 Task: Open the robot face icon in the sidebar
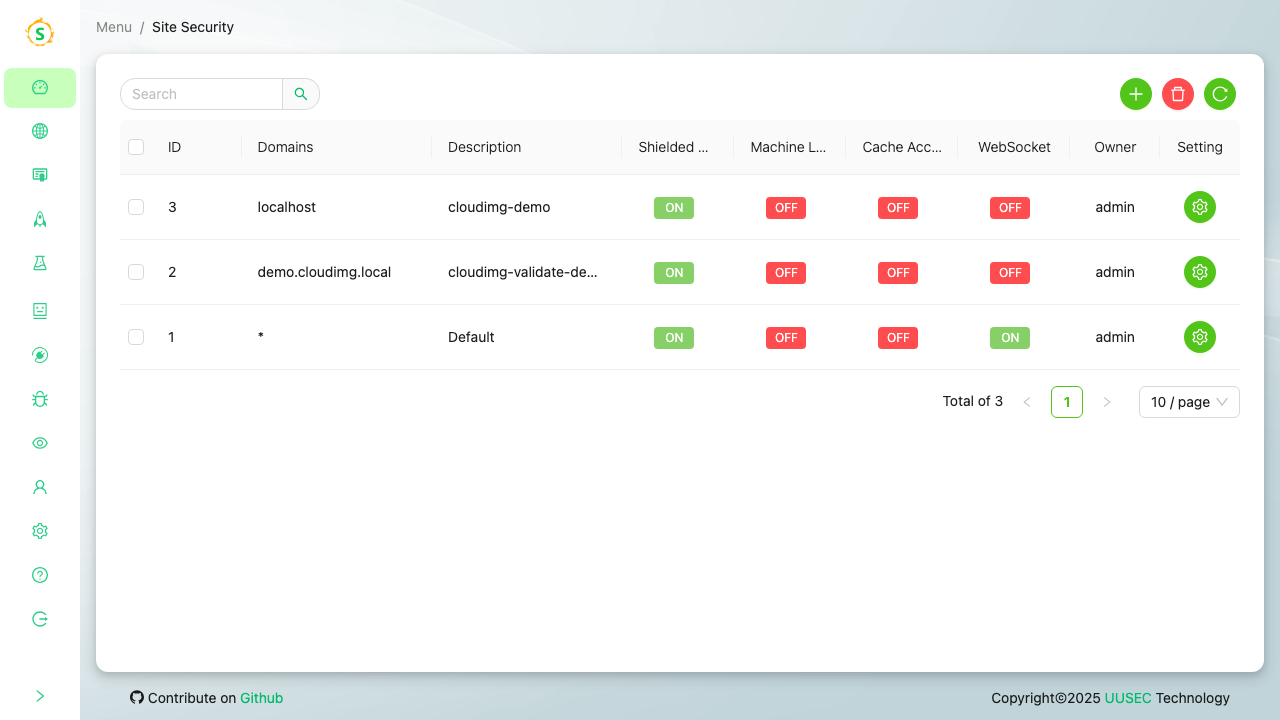coord(40,311)
